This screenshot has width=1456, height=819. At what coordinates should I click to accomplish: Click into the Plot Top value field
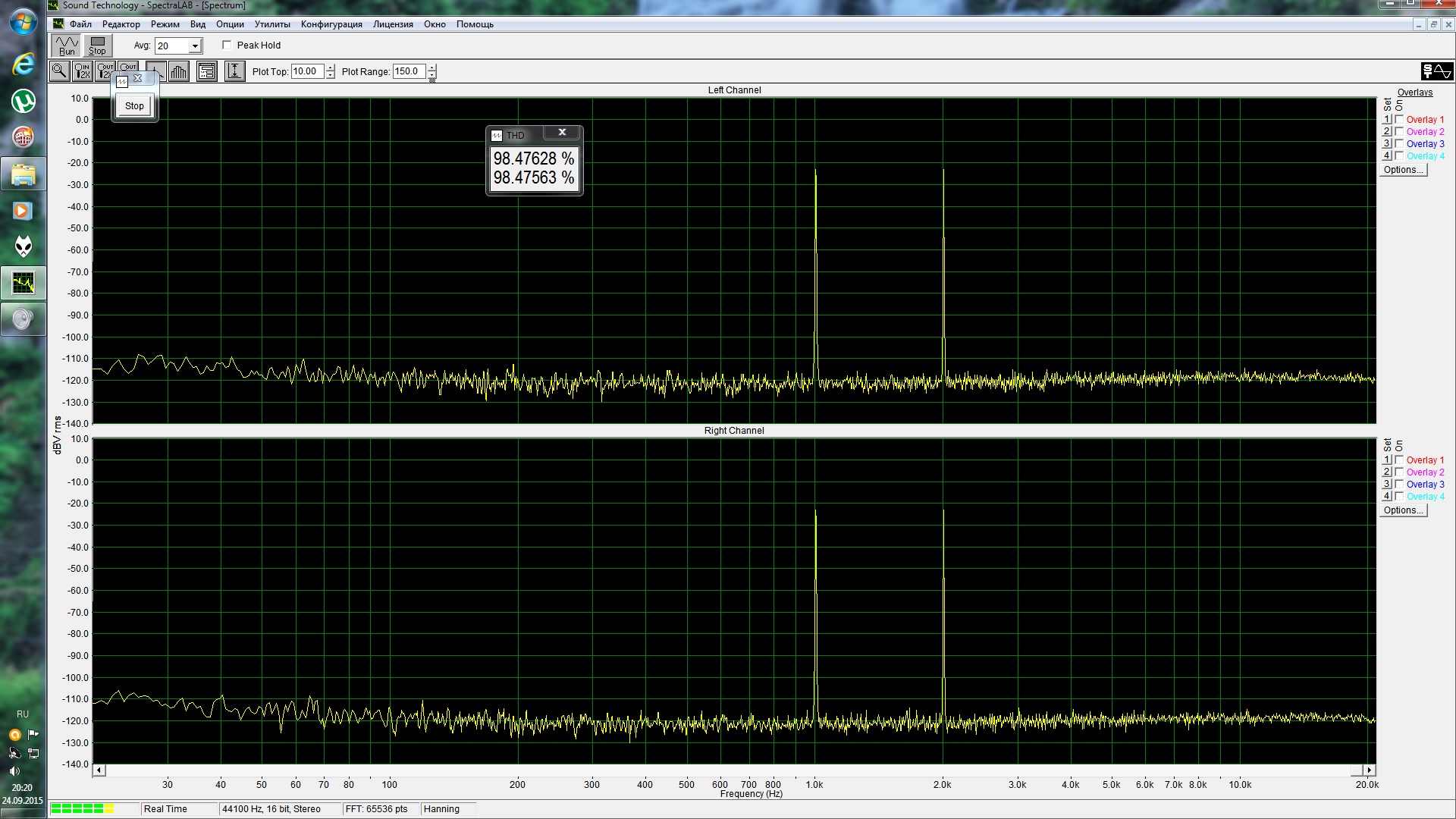[x=307, y=71]
